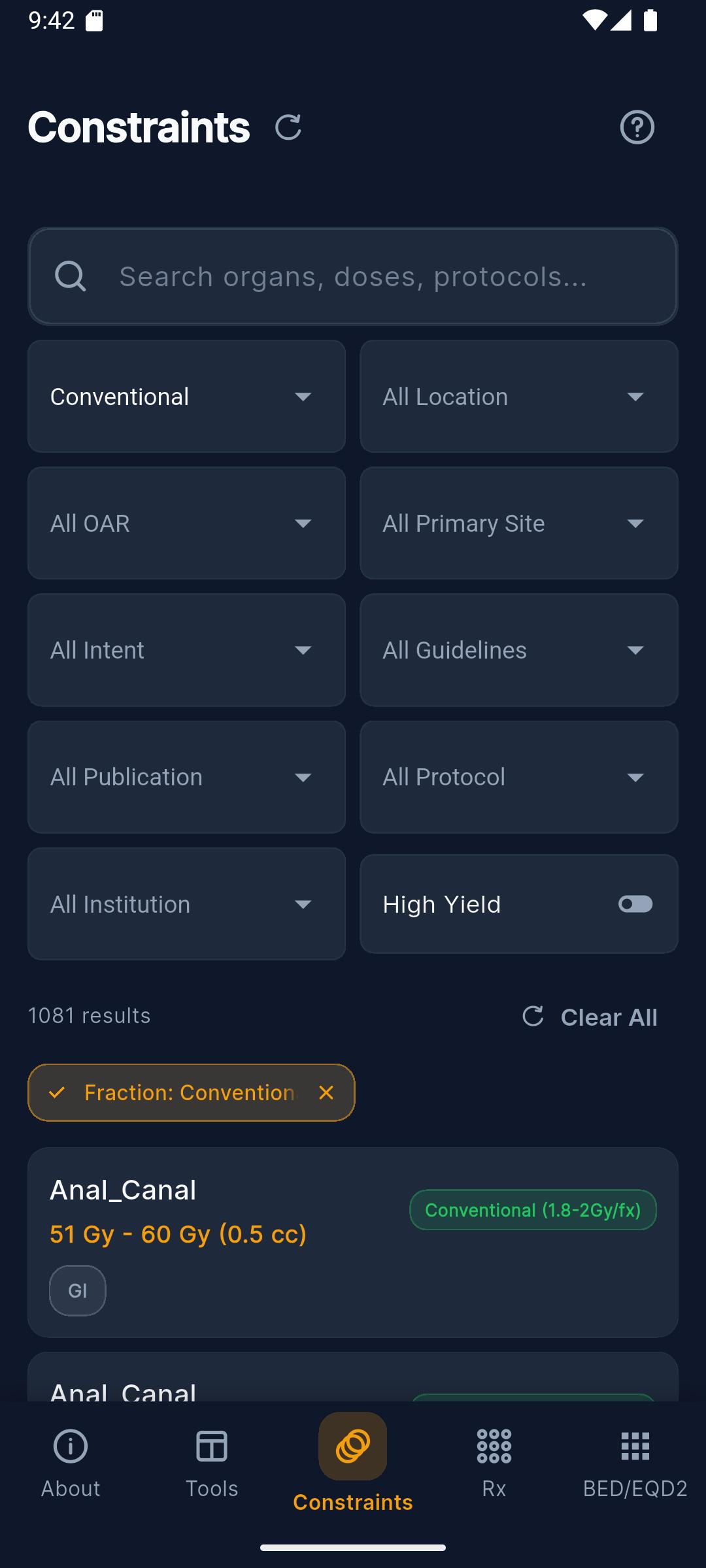Open BED/EQD2 calculator icon

[635, 1446]
